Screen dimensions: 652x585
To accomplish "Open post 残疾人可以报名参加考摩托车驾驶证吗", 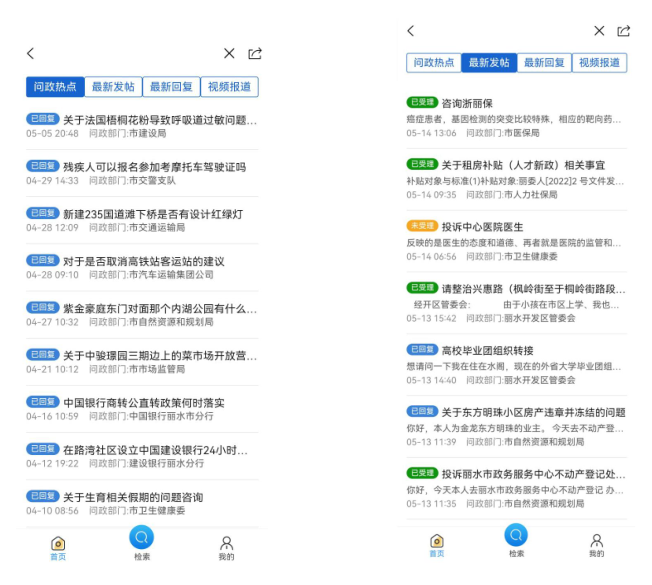I will click(155, 167).
